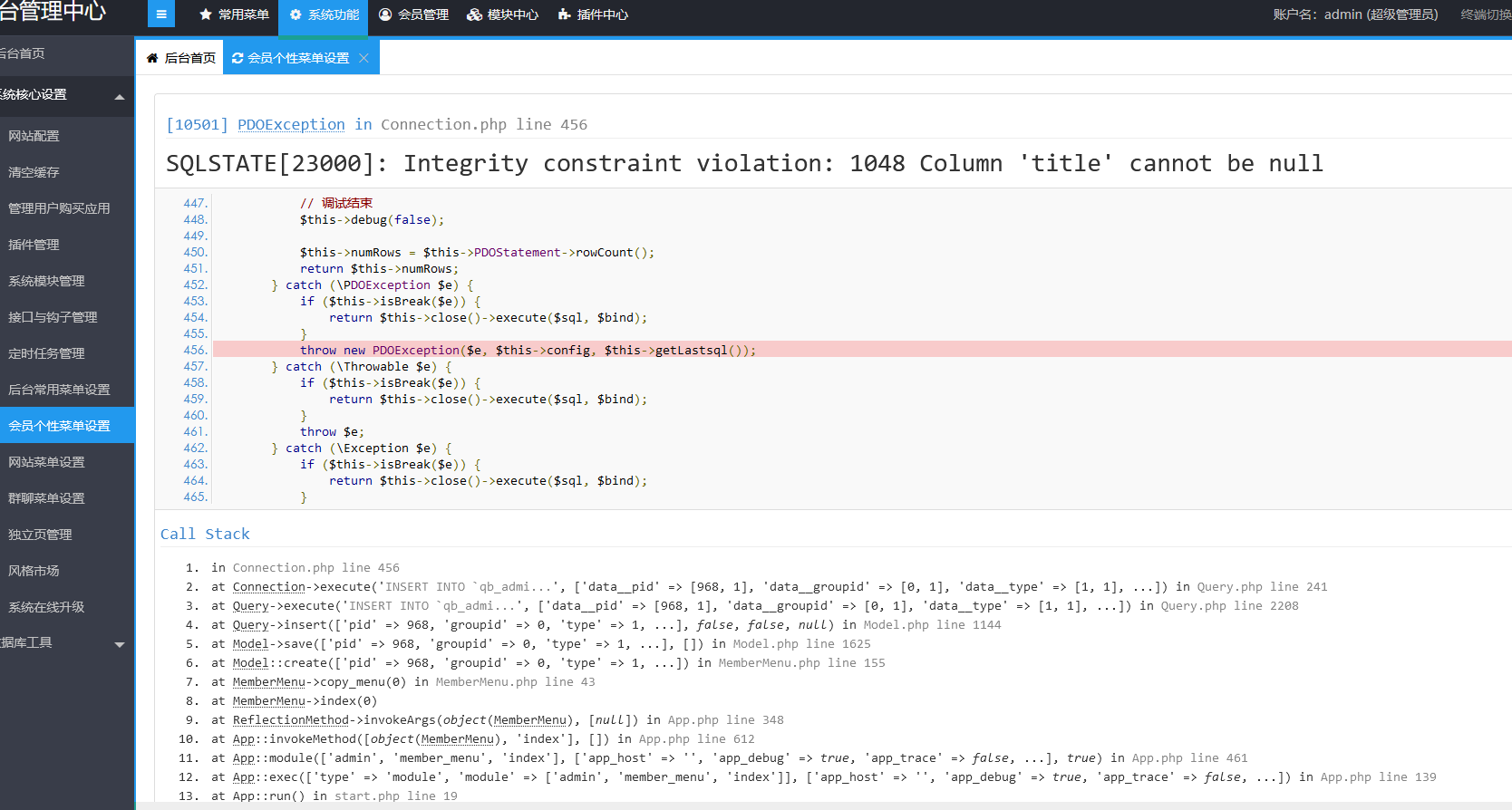Select 插件管理 from the sidebar
1512x810 pixels.
click(x=34, y=245)
